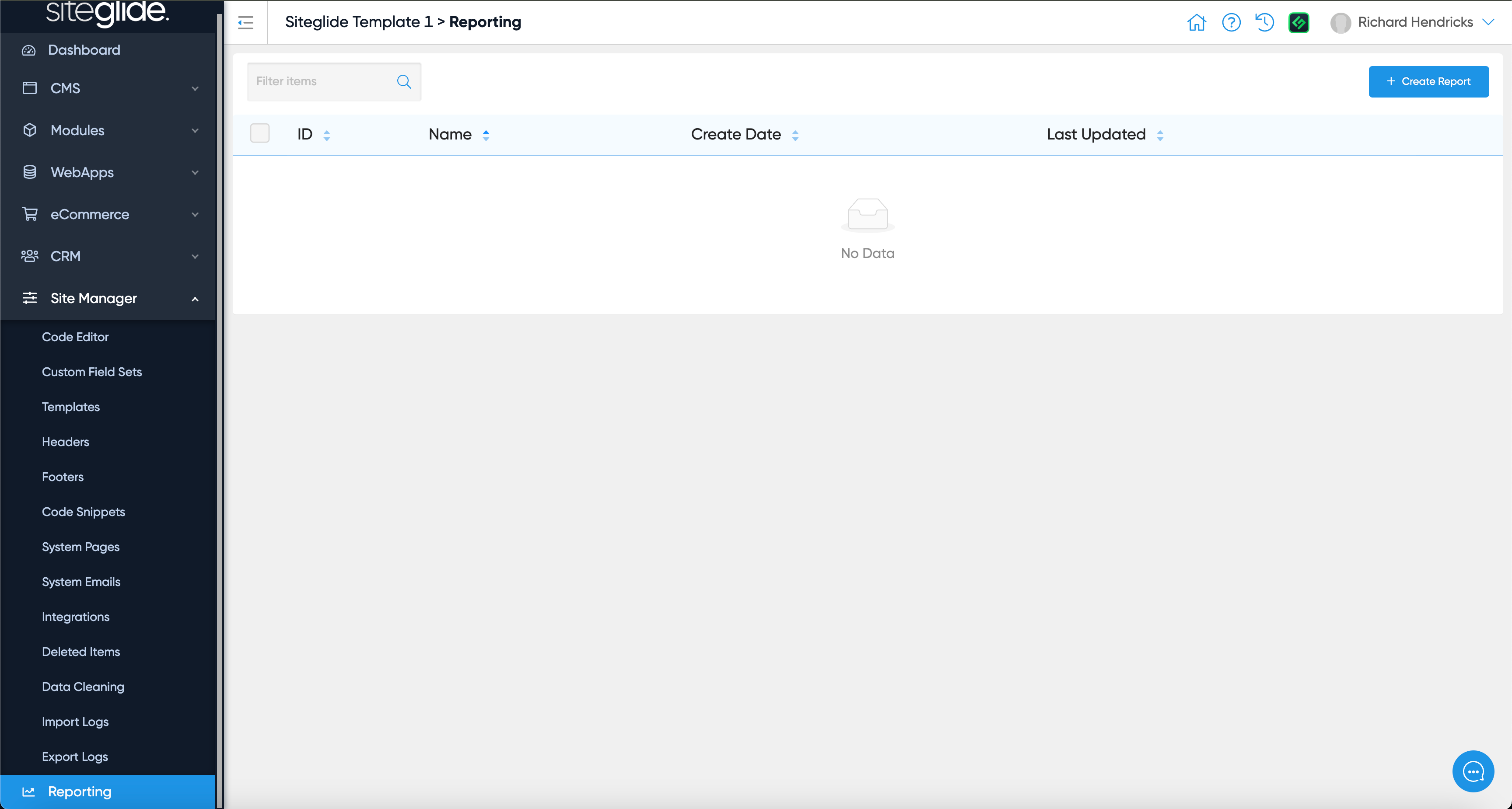Click the ID column header

304,134
